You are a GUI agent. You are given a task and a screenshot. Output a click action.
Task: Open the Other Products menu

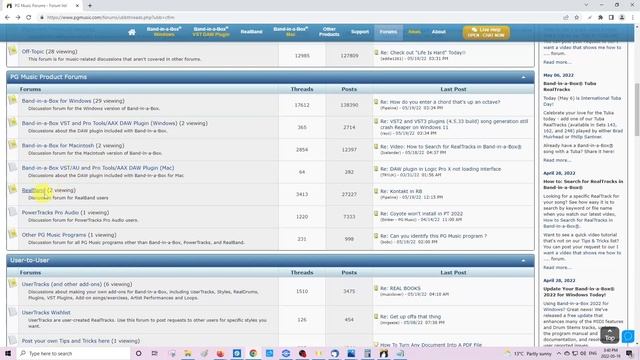(x=329, y=32)
